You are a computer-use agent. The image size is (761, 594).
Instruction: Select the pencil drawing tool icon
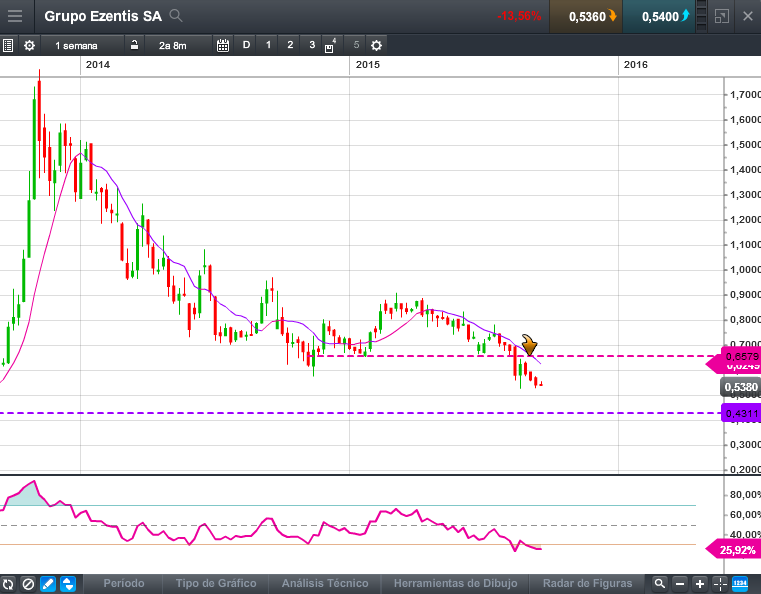click(x=47, y=583)
